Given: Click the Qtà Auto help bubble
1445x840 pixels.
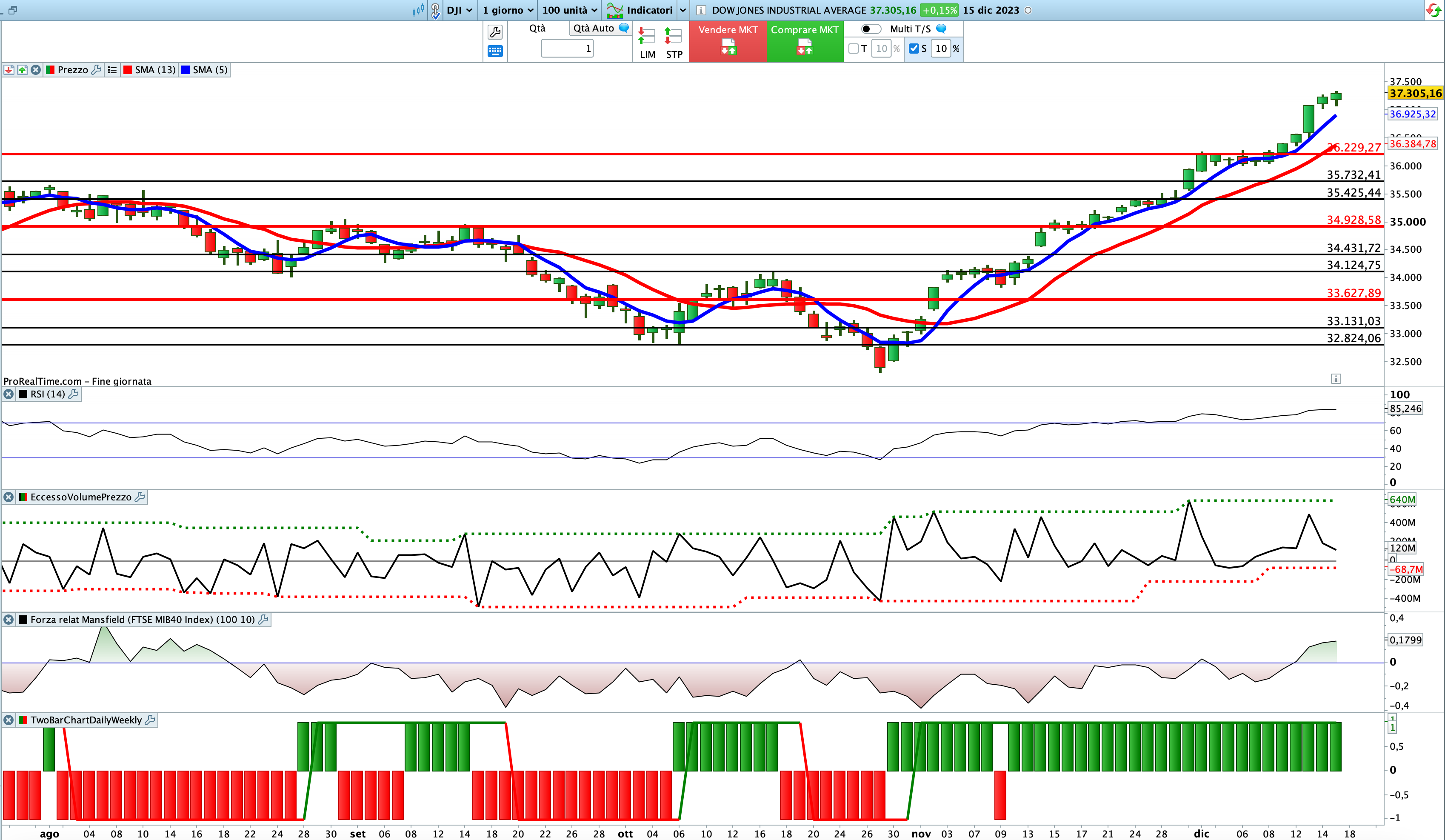Looking at the screenshot, I should (624, 28).
